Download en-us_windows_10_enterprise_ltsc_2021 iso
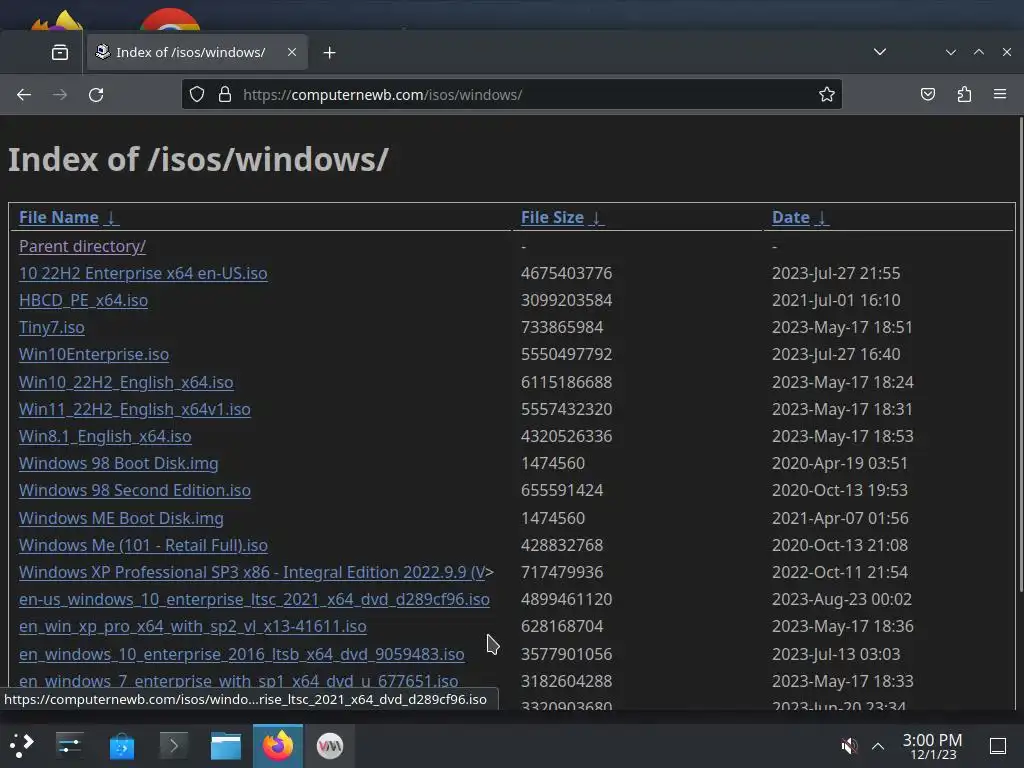 click(x=254, y=599)
